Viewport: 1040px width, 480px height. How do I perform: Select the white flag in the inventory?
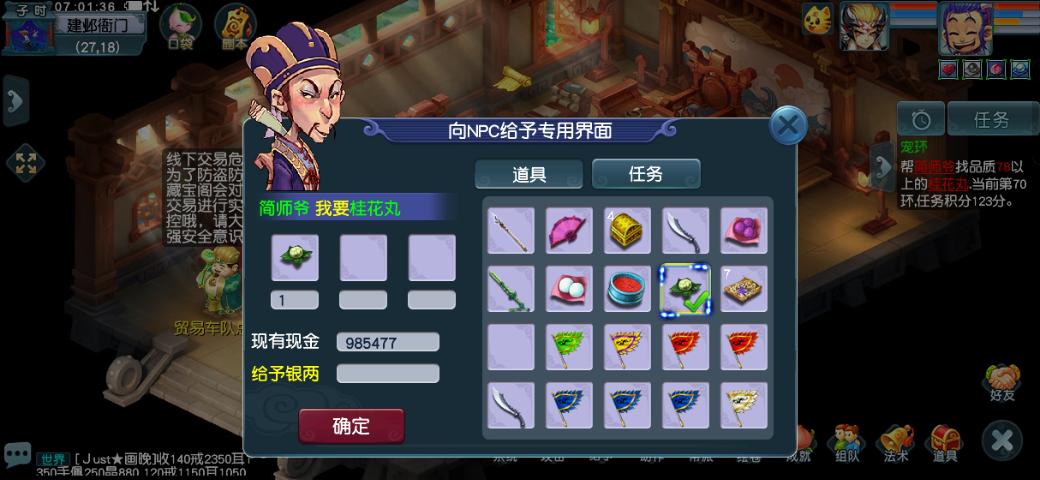click(744, 405)
